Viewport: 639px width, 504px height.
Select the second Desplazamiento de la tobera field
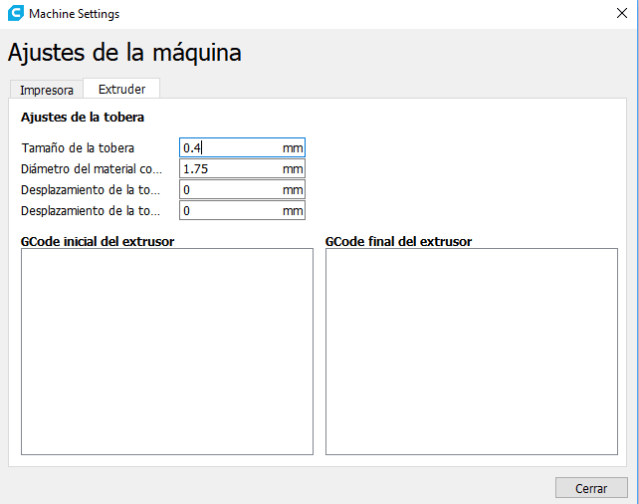pos(232,211)
